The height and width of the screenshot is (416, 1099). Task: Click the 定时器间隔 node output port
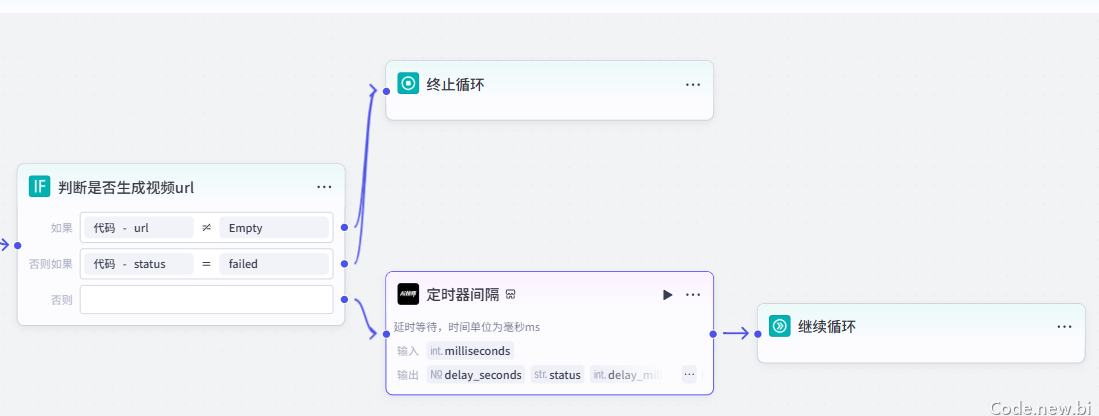(x=713, y=333)
